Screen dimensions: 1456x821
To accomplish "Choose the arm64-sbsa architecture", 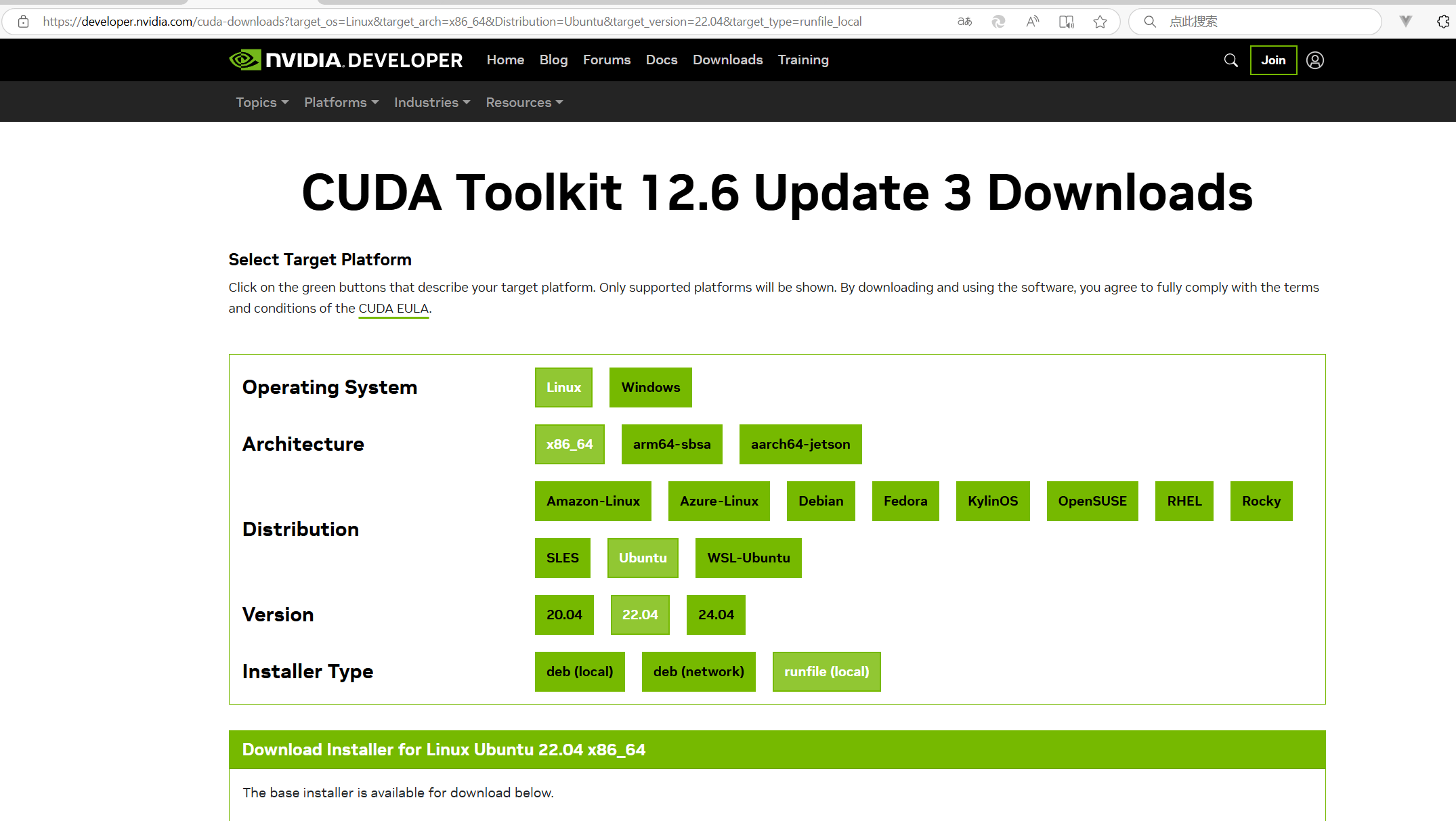I will 672,444.
